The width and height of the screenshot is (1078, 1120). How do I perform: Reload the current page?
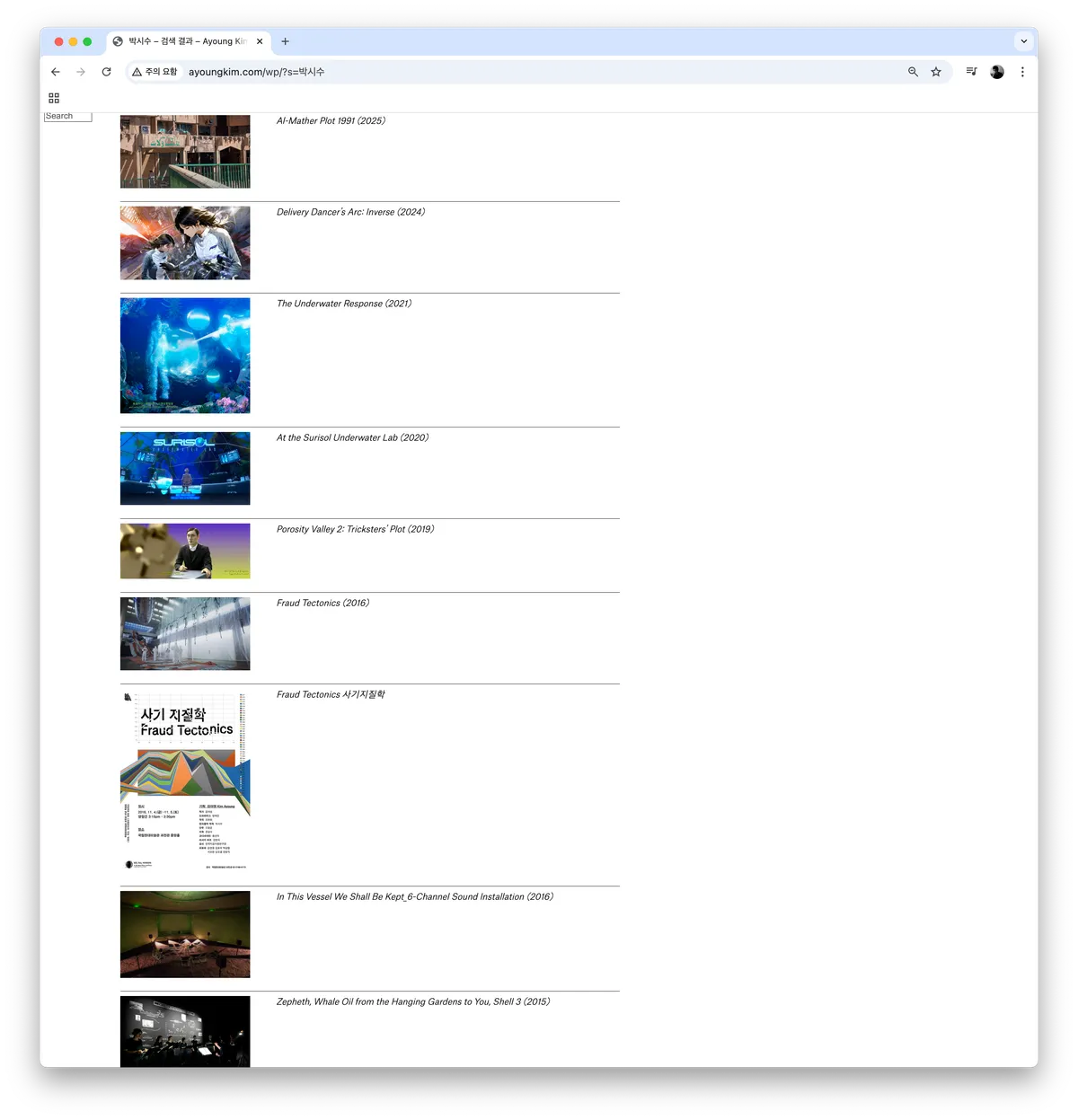pyautogui.click(x=106, y=72)
